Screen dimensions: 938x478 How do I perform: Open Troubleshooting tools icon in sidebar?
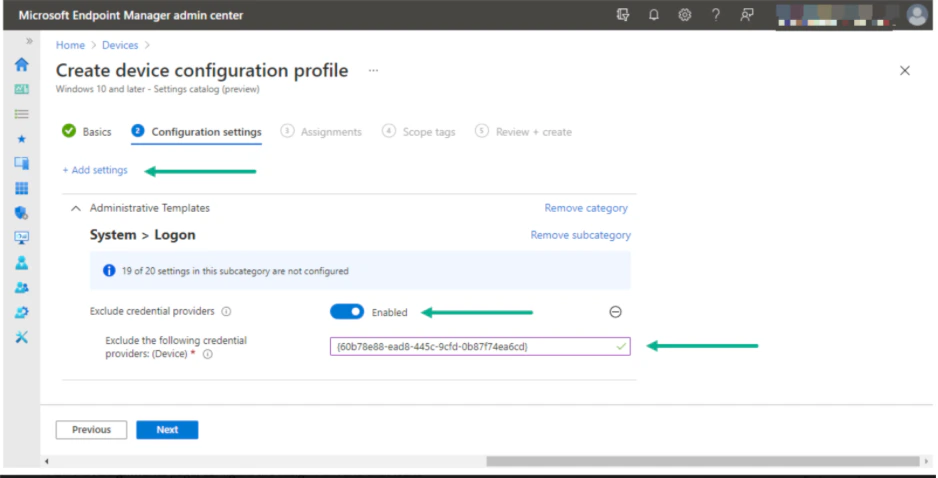click(x=22, y=337)
